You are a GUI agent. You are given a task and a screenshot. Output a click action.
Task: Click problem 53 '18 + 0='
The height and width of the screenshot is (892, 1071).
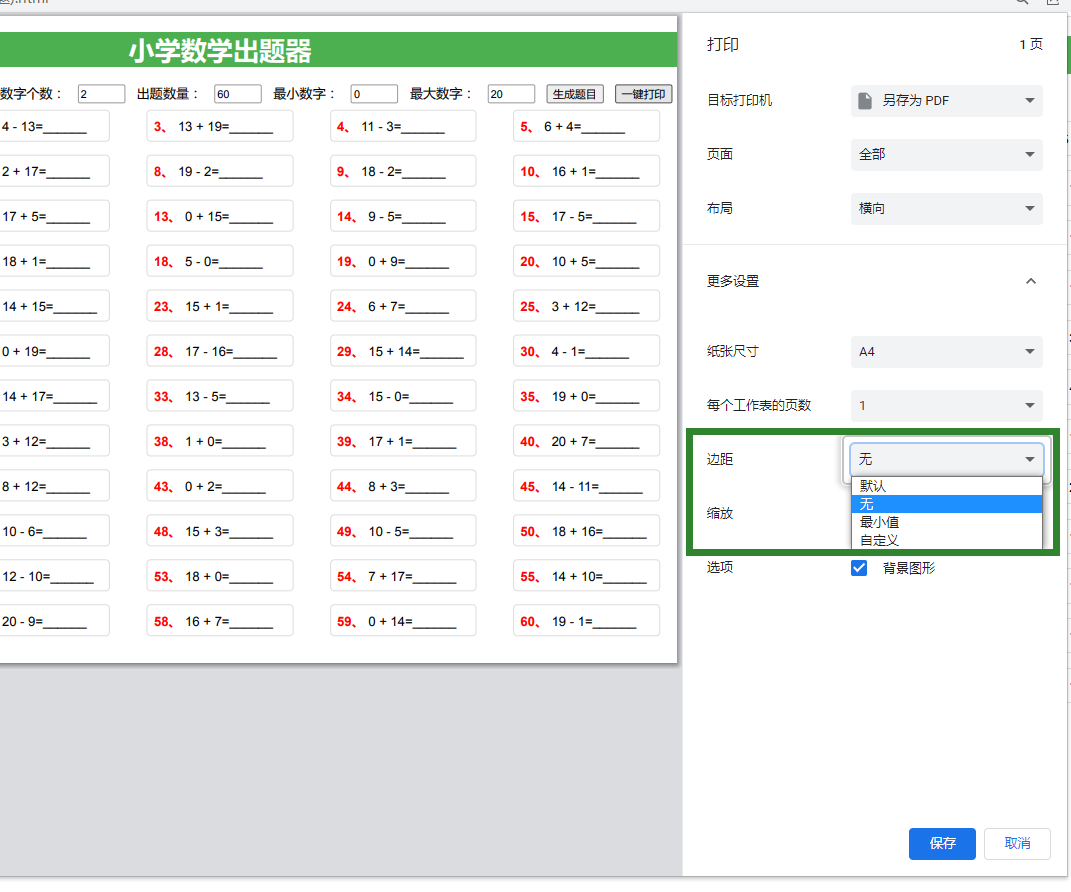coord(220,576)
